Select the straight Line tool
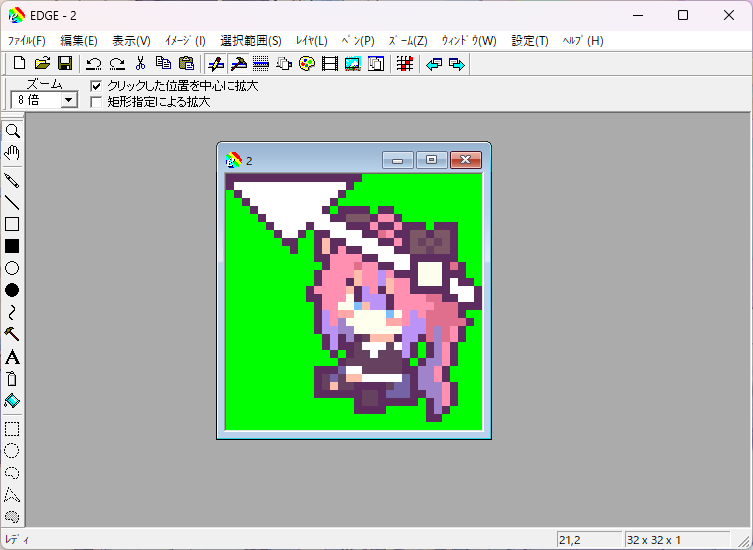 pos(12,202)
